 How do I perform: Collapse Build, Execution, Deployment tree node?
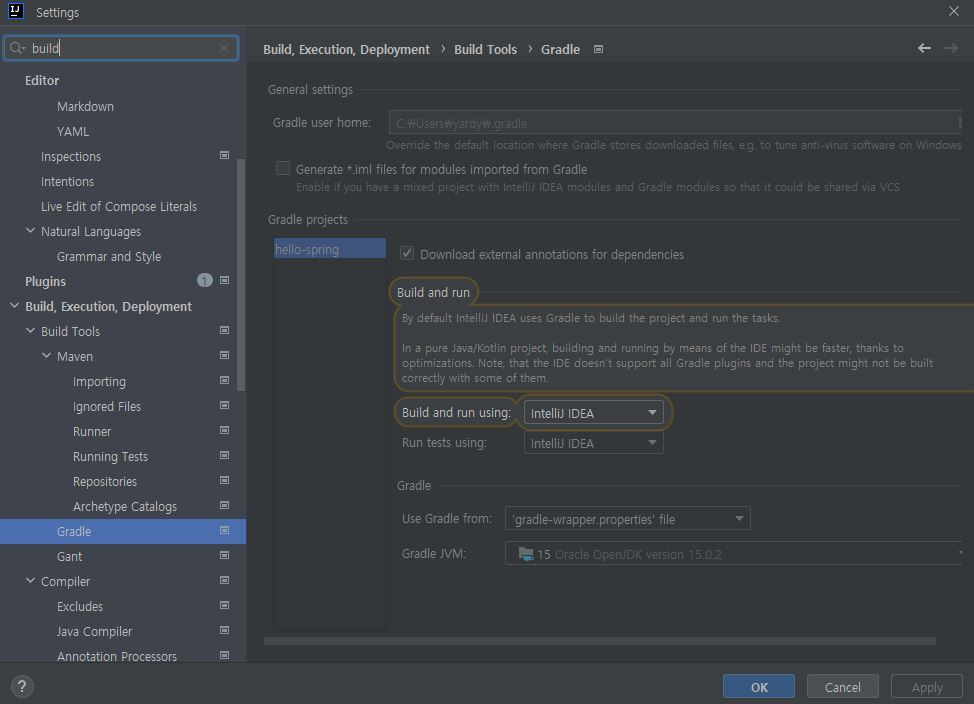point(14,306)
